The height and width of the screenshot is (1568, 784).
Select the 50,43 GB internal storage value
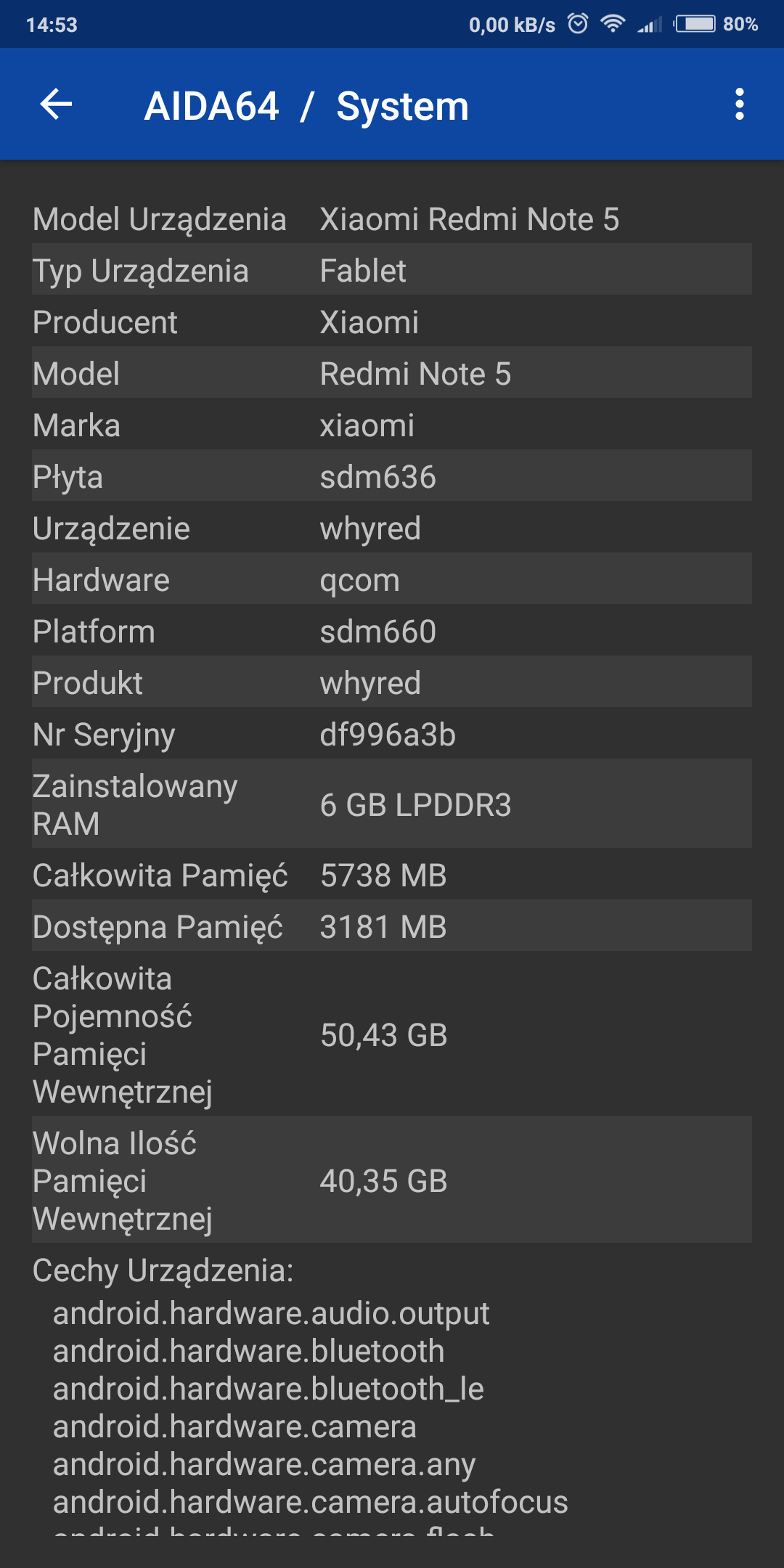point(383,1035)
